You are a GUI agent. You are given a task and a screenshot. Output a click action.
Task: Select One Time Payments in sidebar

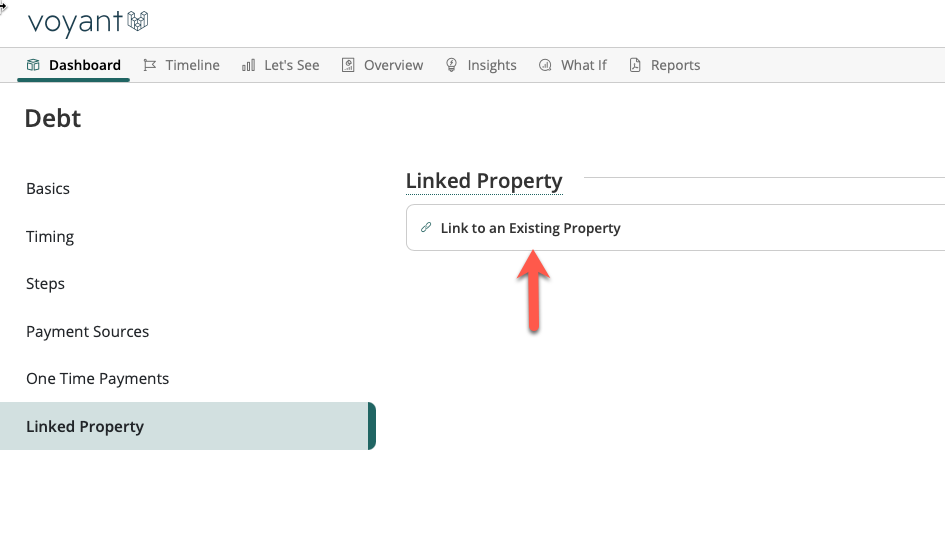[x=97, y=379]
